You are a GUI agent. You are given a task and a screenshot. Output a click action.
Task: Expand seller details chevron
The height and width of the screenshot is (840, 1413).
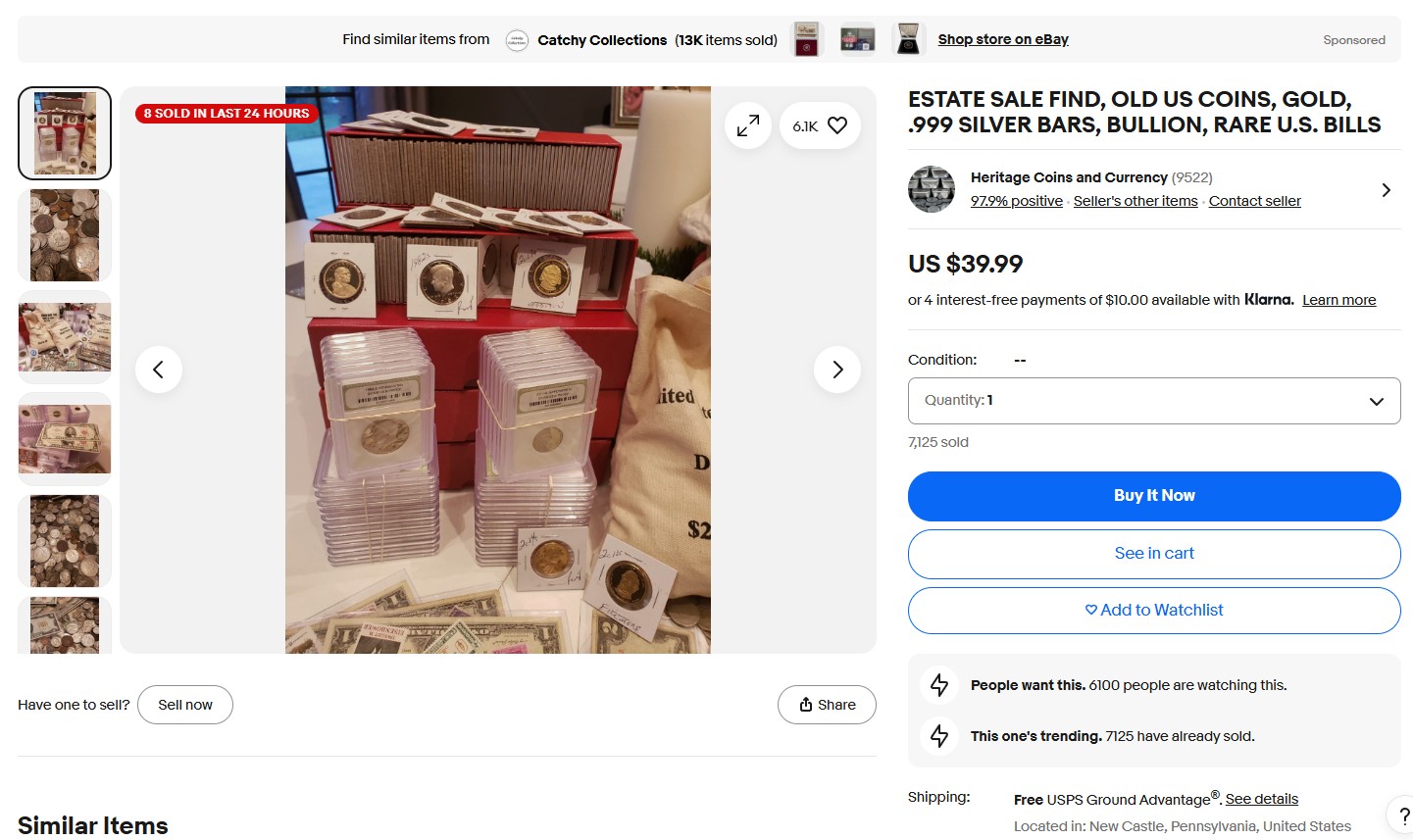coord(1386,190)
